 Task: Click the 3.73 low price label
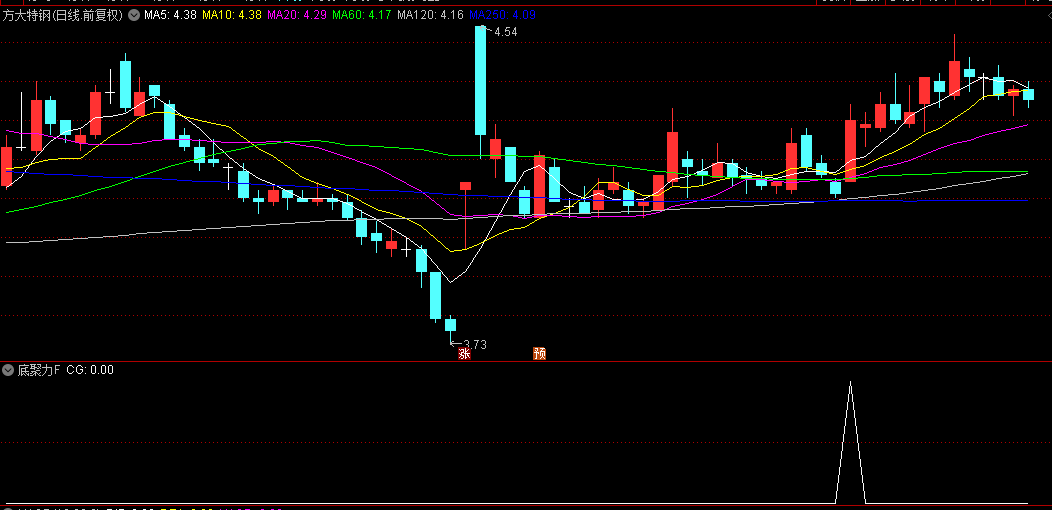click(x=474, y=345)
